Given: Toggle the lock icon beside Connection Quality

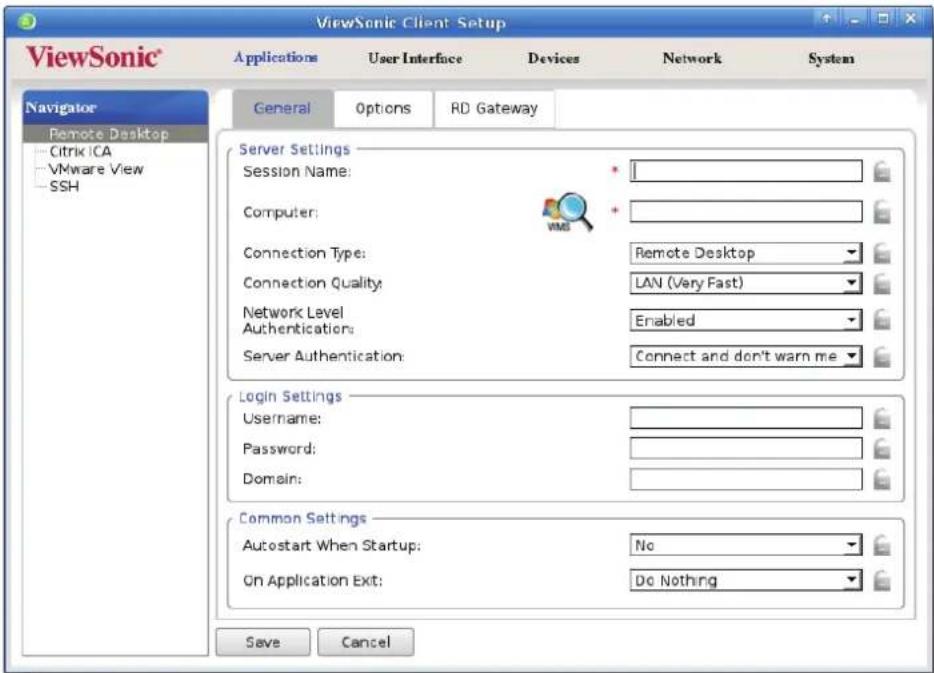Looking at the screenshot, I should pyautogui.click(x=882, y=283).
